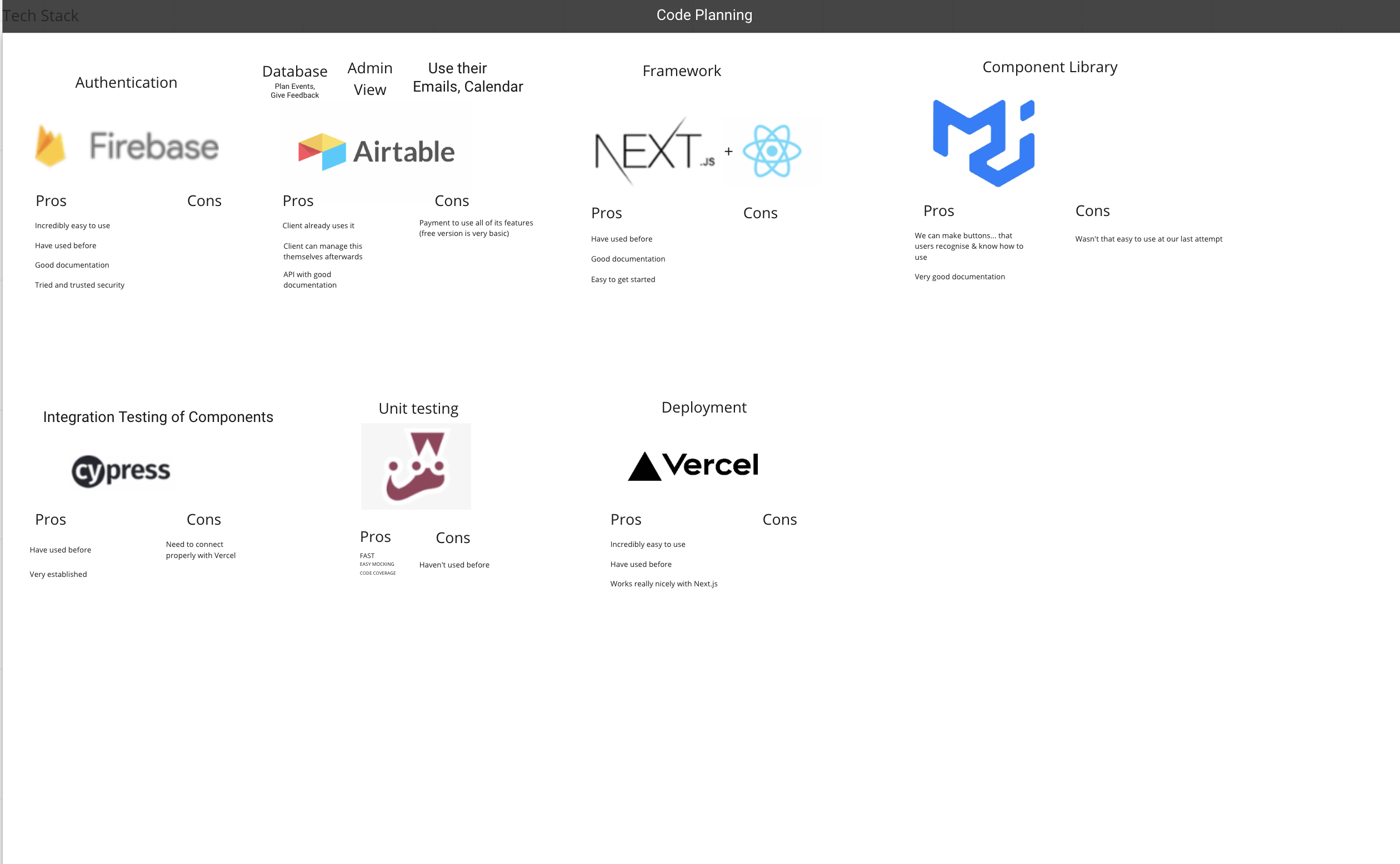Select 'Have used before' in Framework pros
Viewport: 1400px width, 864px height.
coord(622,239)
